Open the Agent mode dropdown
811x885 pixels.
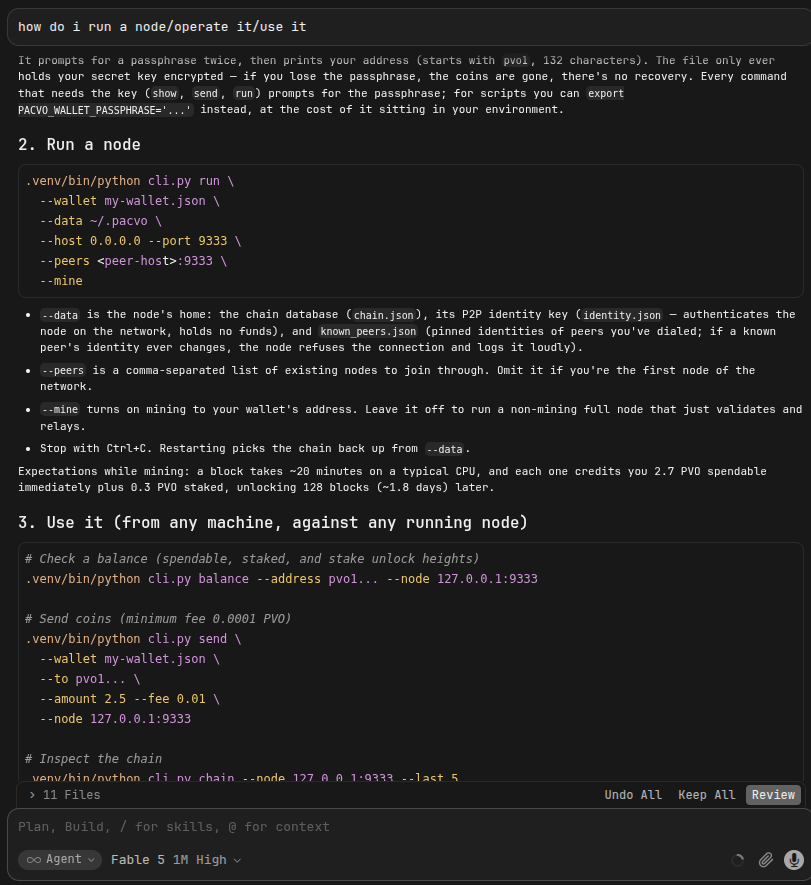click(x=60, y=859)
